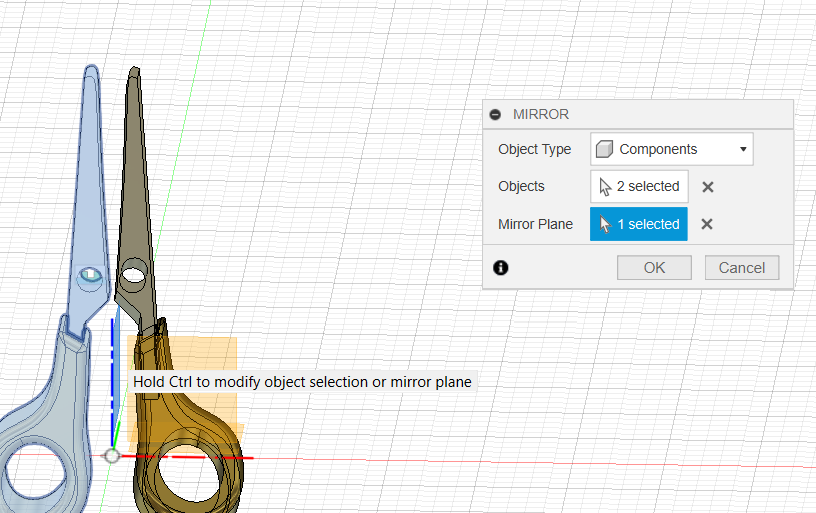Click the Objects label

[521, 186]
